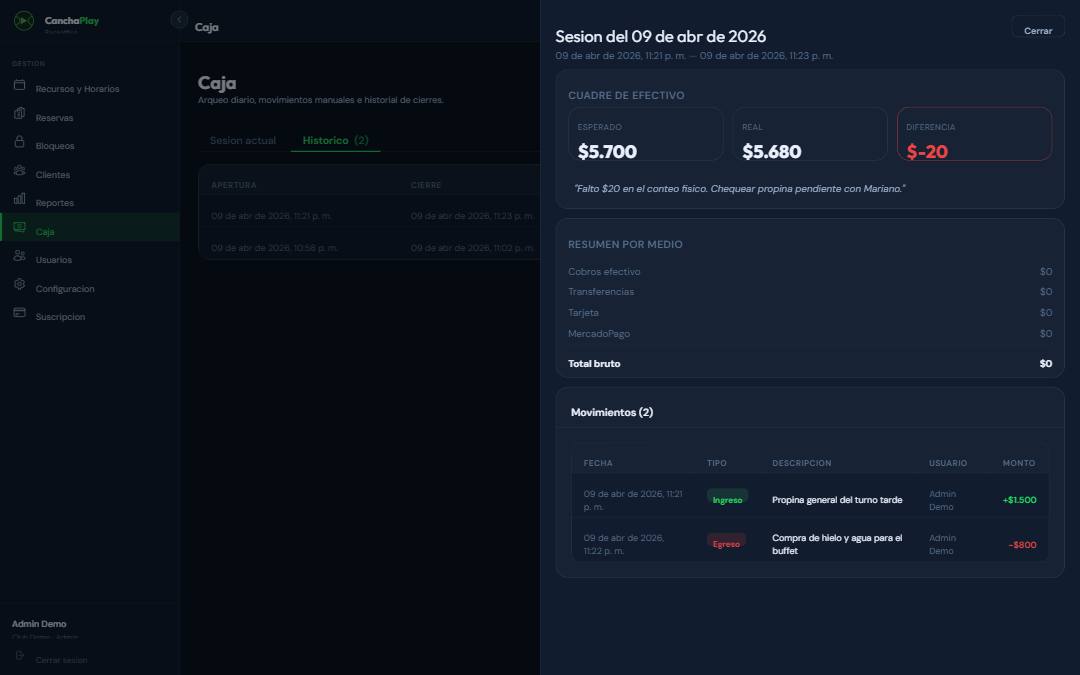Screen dimensions: 1080x675
Task: Click the Admin Demo profile name
Action: [x=39, y=624]
